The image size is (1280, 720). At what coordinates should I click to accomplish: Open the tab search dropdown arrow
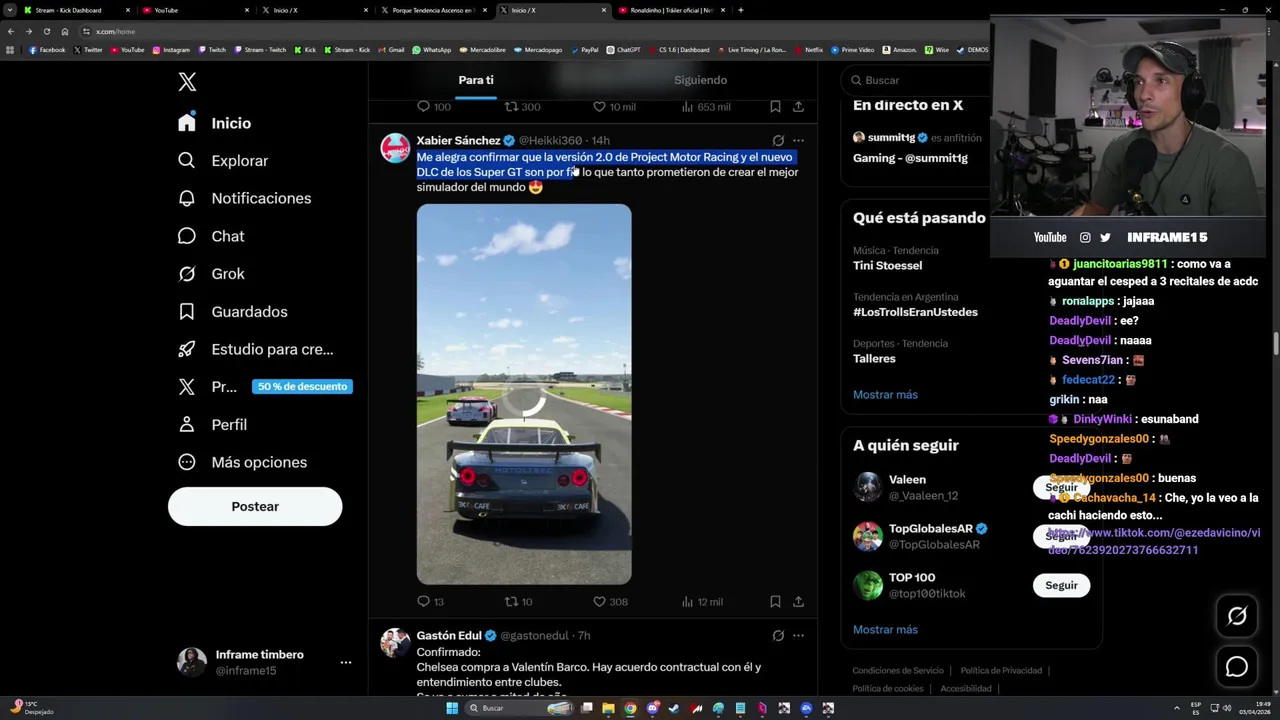tap(10, 10)
